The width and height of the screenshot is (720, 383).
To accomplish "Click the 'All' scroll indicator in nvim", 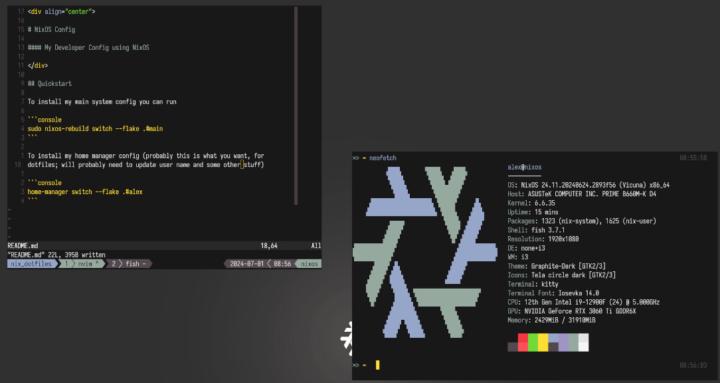I will 316,246.
